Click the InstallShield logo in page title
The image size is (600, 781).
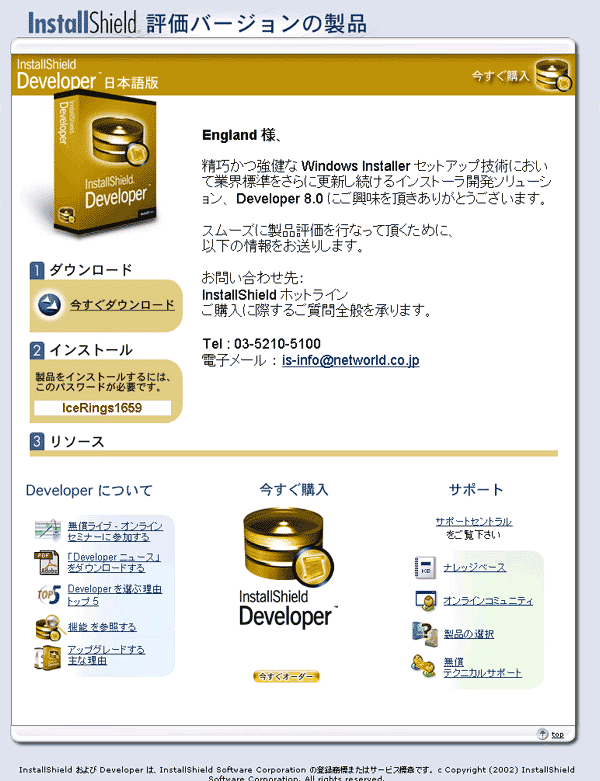[x=82, y=23]
